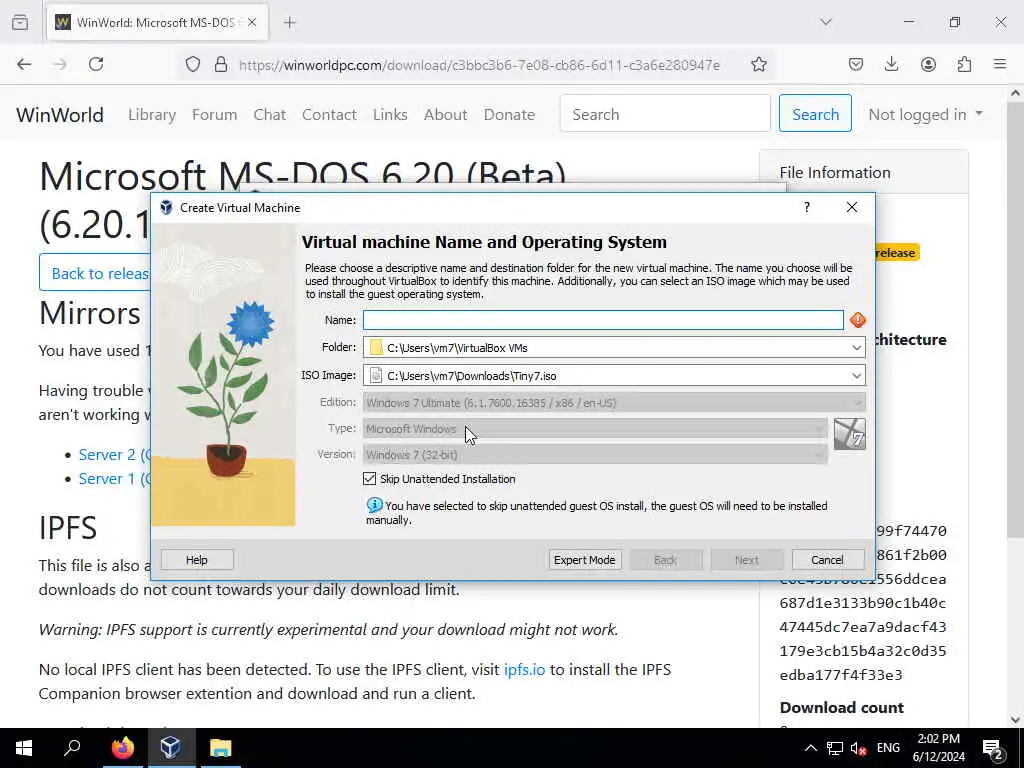
Task: Open File Explorer from the taskbar
Action: pyautogui.click(x=221, y=748)
